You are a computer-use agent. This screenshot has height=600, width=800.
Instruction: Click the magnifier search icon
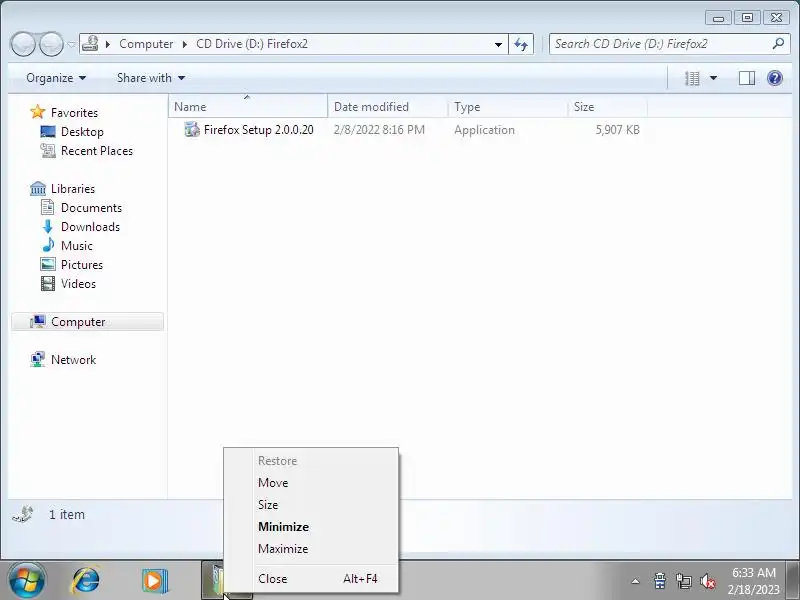[x=778, y=44]
